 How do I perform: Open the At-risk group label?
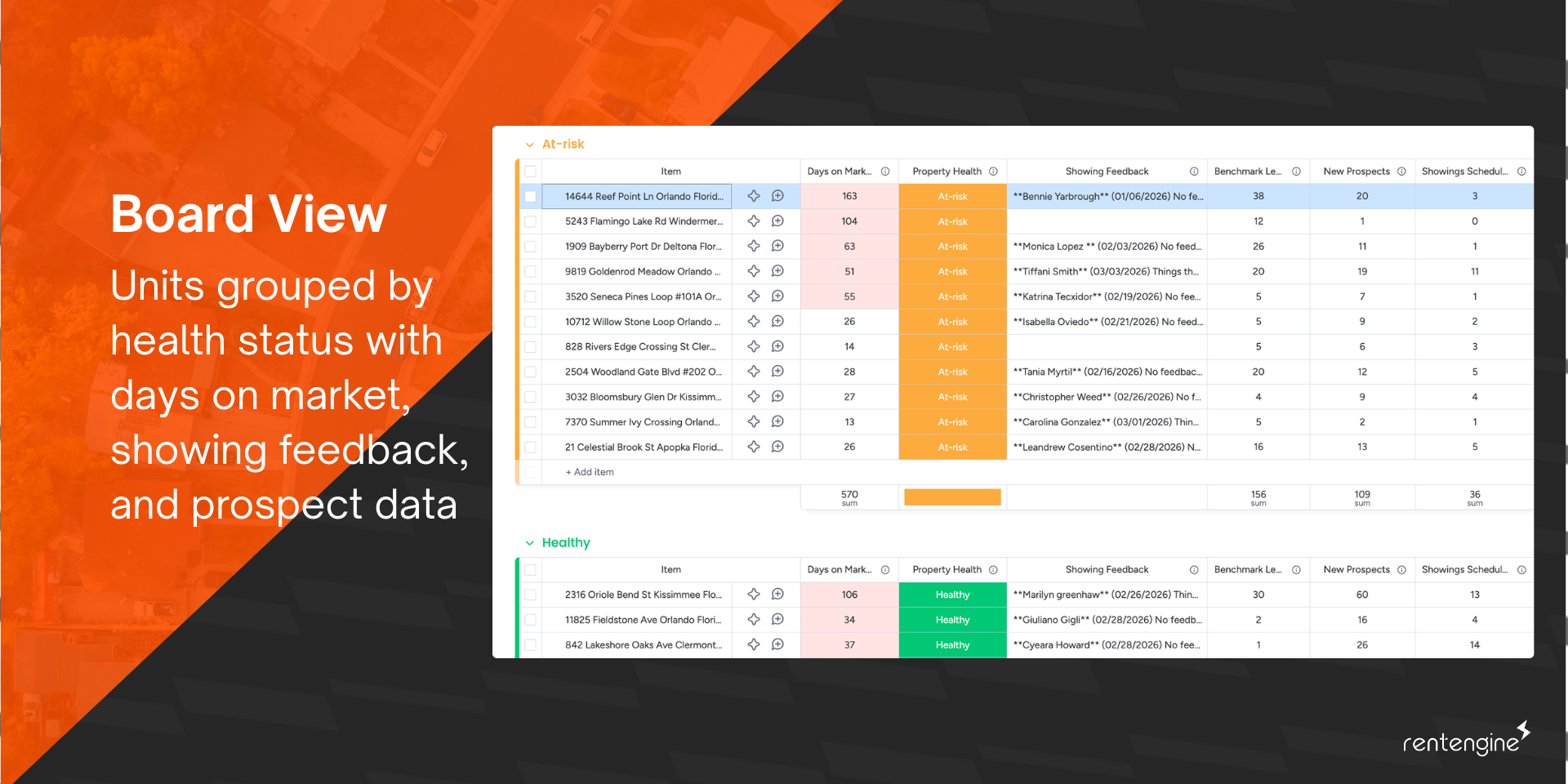(563, 144)
